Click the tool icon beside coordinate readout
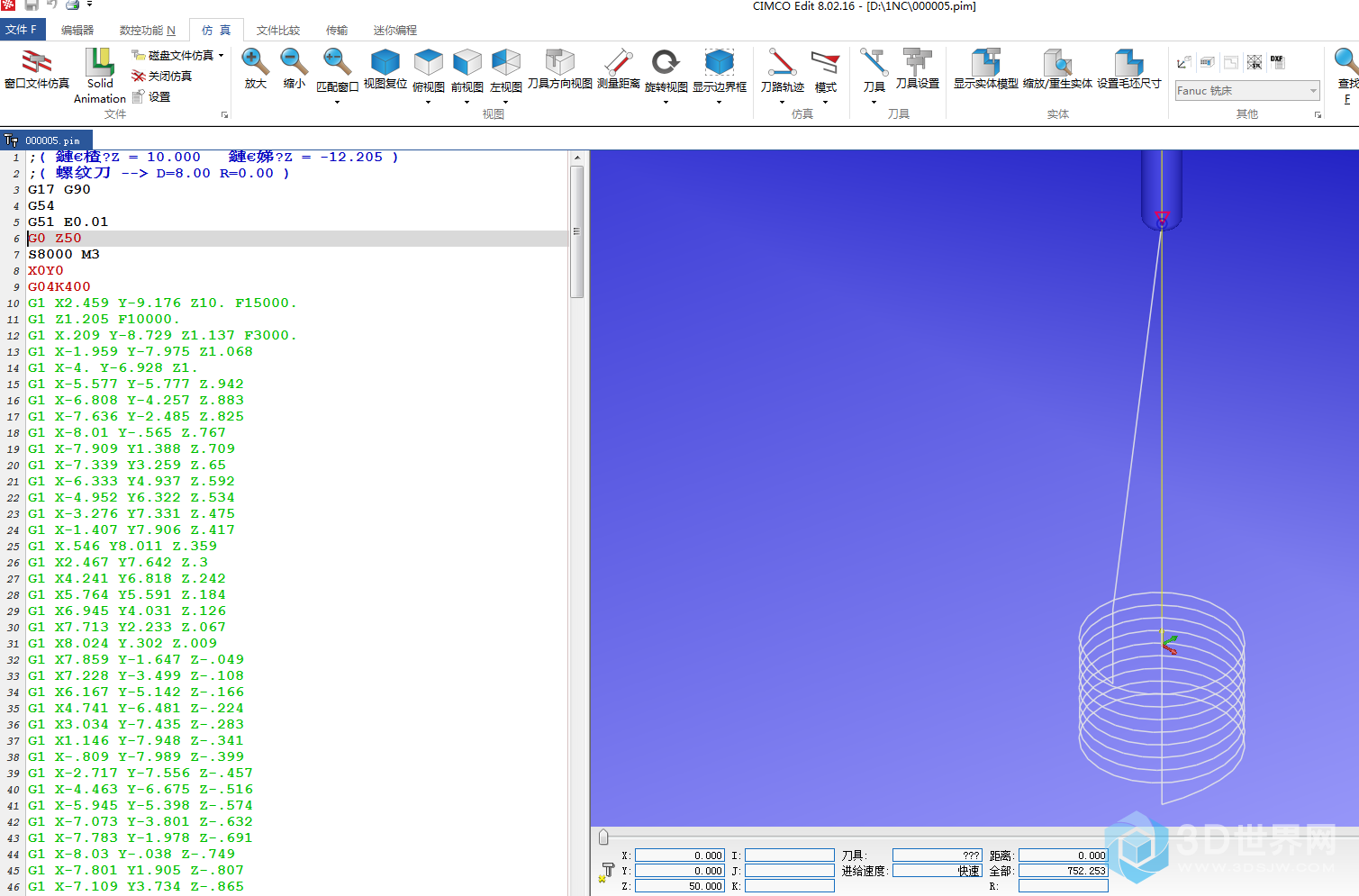The width and height of the screenshot is (1359, 896). (x=606, y=871)
